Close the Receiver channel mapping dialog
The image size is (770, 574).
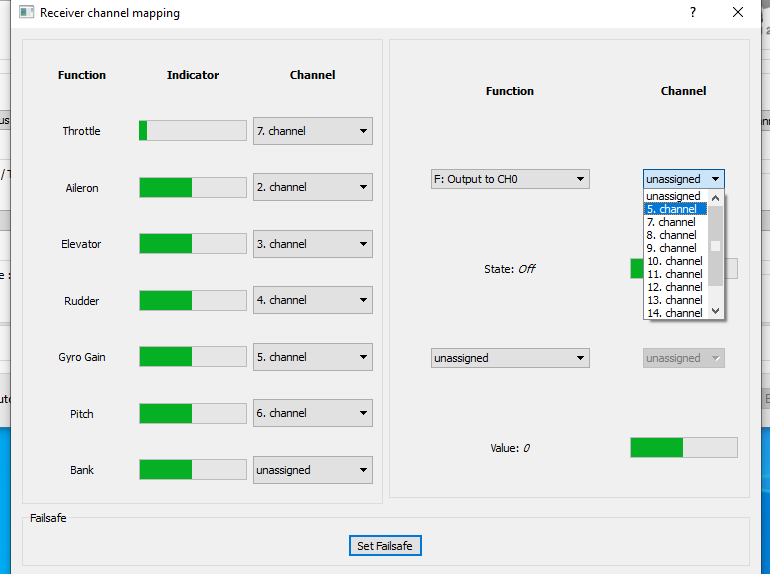pyautogui.click(x=738, y=13)
